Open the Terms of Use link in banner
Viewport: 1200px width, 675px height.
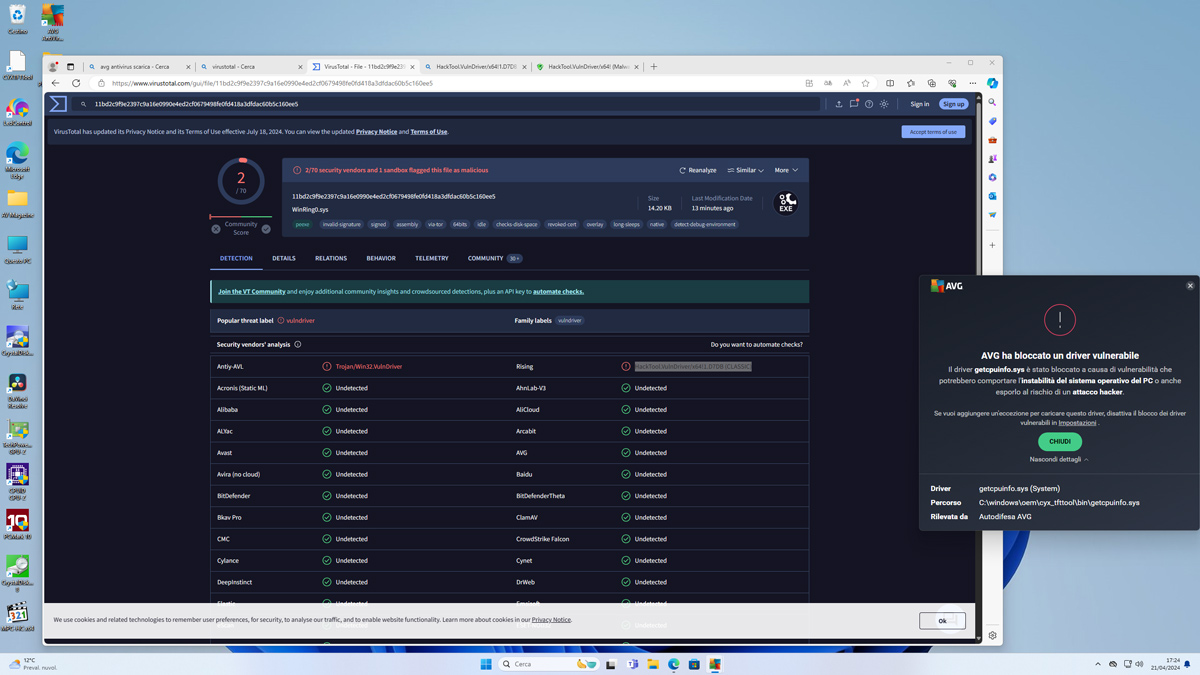tap(429, 132)
